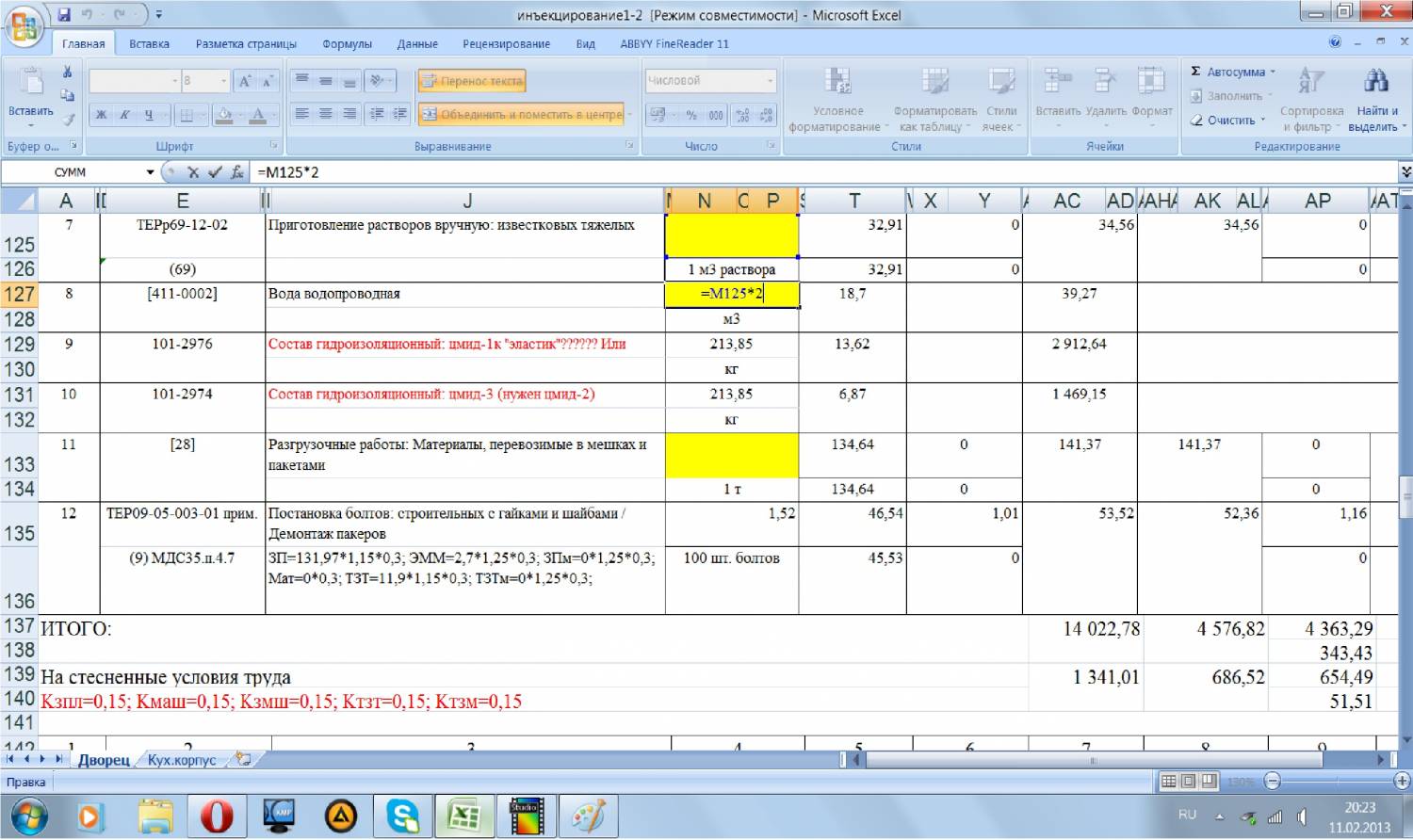
Task: Click the Office button
Action: pyautogui.click(x=24, y=26)
